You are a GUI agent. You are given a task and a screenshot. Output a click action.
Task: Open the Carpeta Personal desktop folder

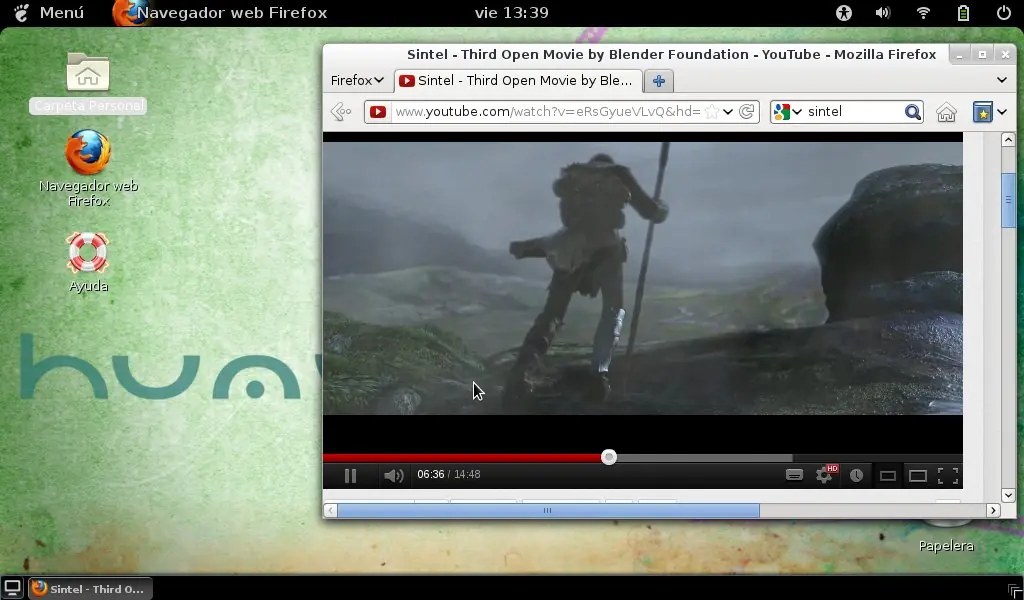click(88, 83)
